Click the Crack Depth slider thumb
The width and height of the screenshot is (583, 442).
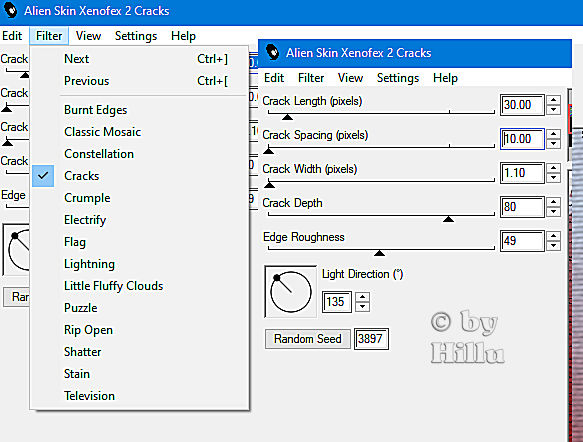tap(448, 219)
